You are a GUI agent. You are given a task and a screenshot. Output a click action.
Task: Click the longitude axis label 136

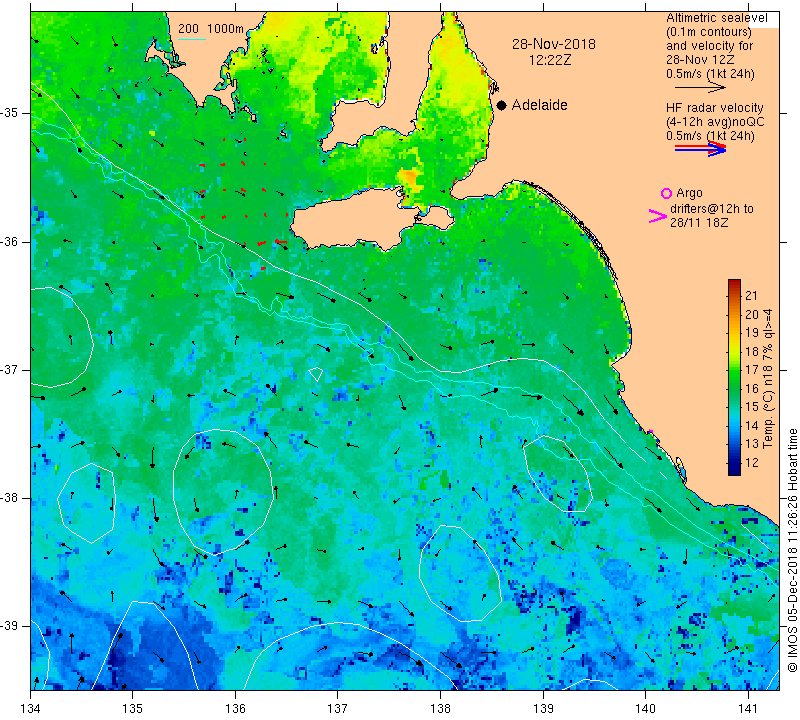pos(235,708)
